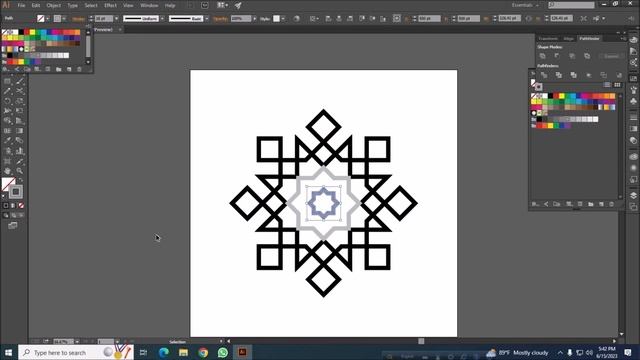This screenshot has height=360, width=640.
Task: Set paint to None below the fill box
Action: (21, 205)
